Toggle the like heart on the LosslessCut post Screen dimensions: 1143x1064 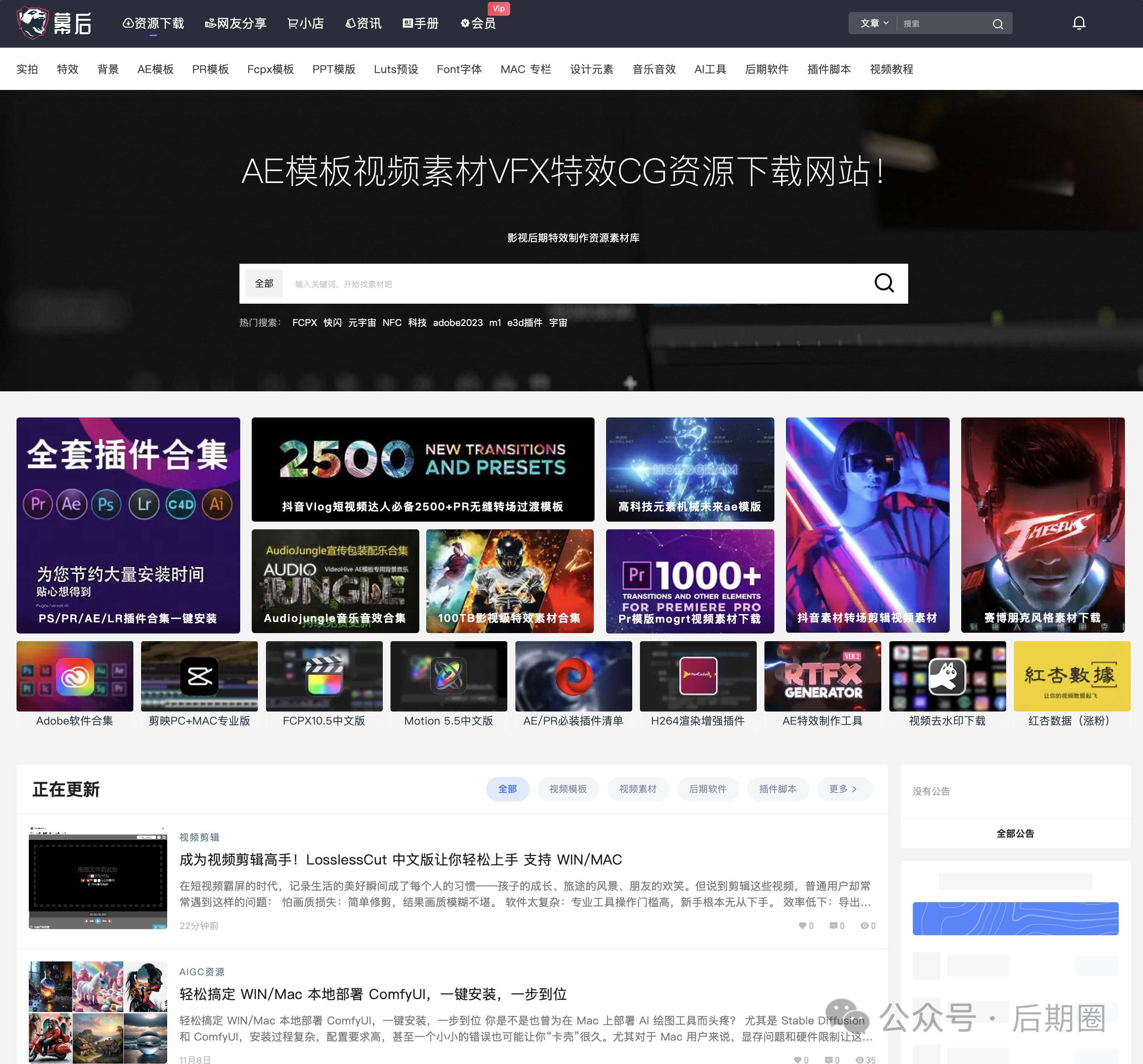pos(802,926)
